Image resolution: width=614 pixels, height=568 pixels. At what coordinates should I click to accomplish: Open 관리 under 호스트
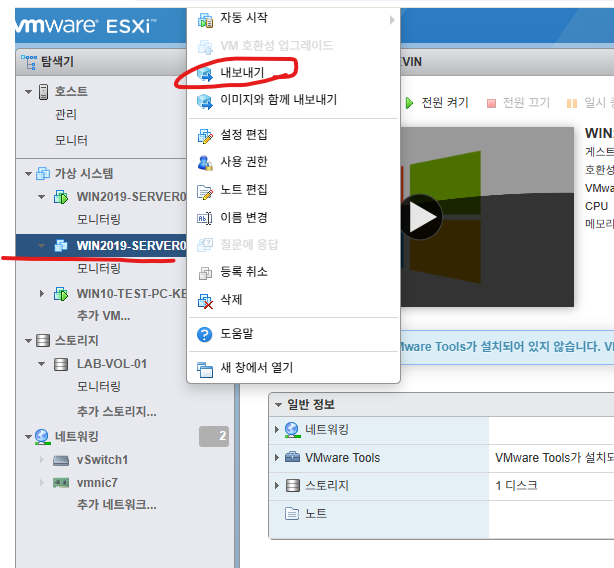(66, 115)
